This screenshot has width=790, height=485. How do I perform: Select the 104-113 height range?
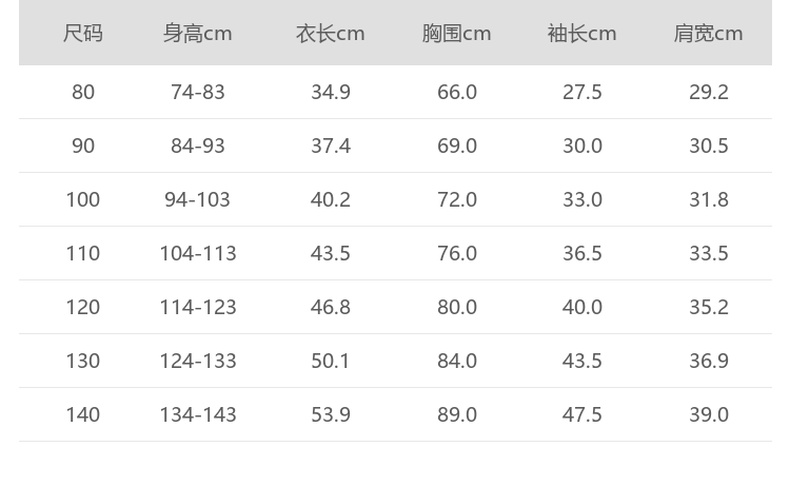(198, 254)
